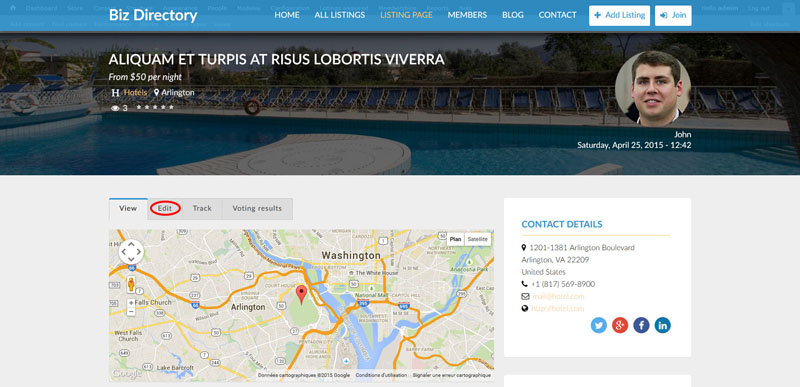Share listing on Twitter icon
800x387 pixels.
pyautogui.click(x=598, y=325)
